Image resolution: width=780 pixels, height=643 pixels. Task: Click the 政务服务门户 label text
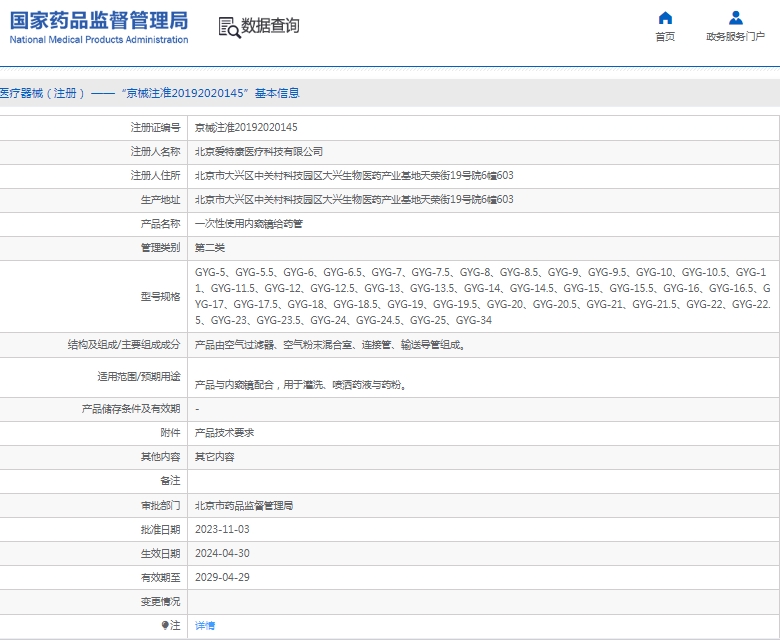[736, 37]
